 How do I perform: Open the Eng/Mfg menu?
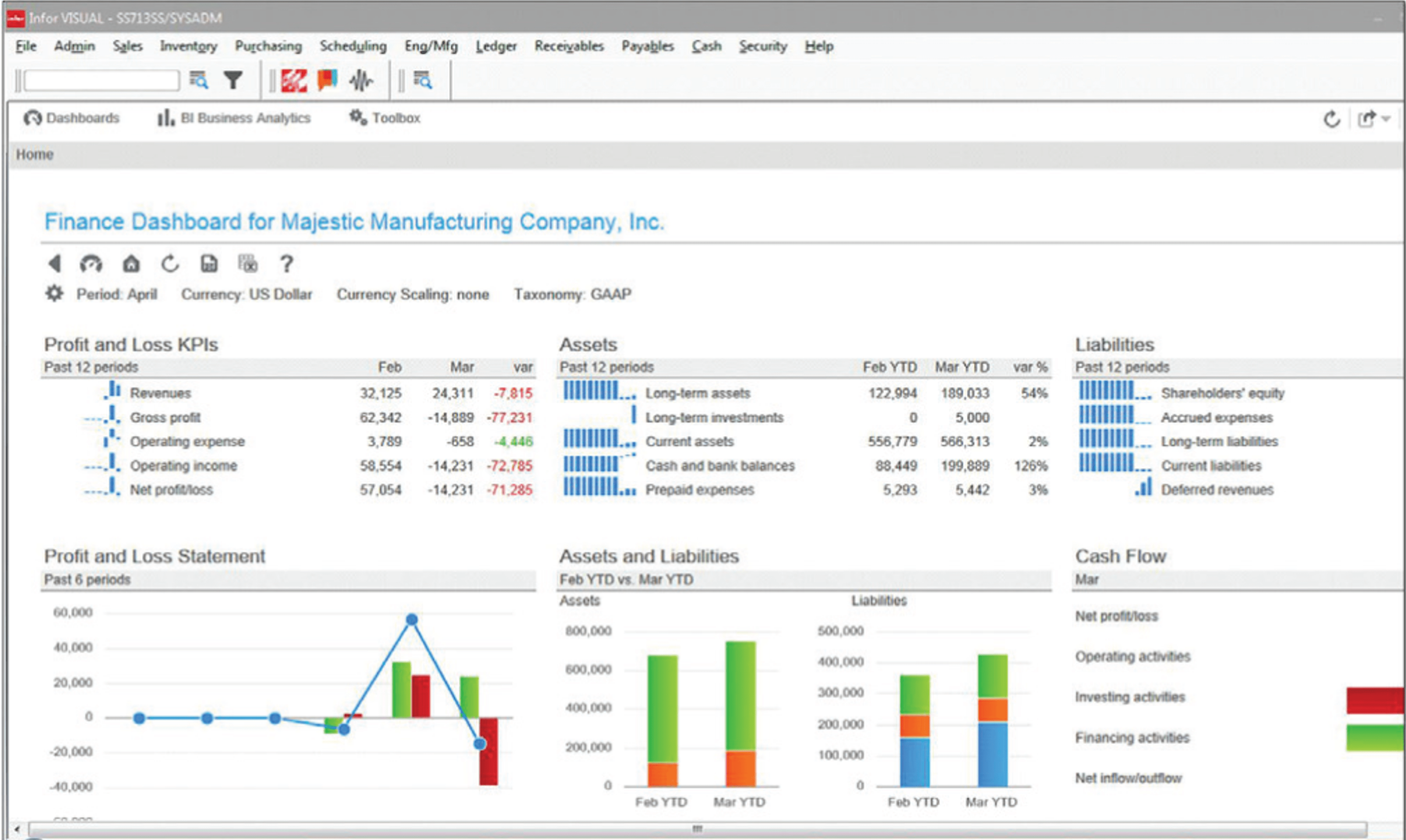(431, 46)
